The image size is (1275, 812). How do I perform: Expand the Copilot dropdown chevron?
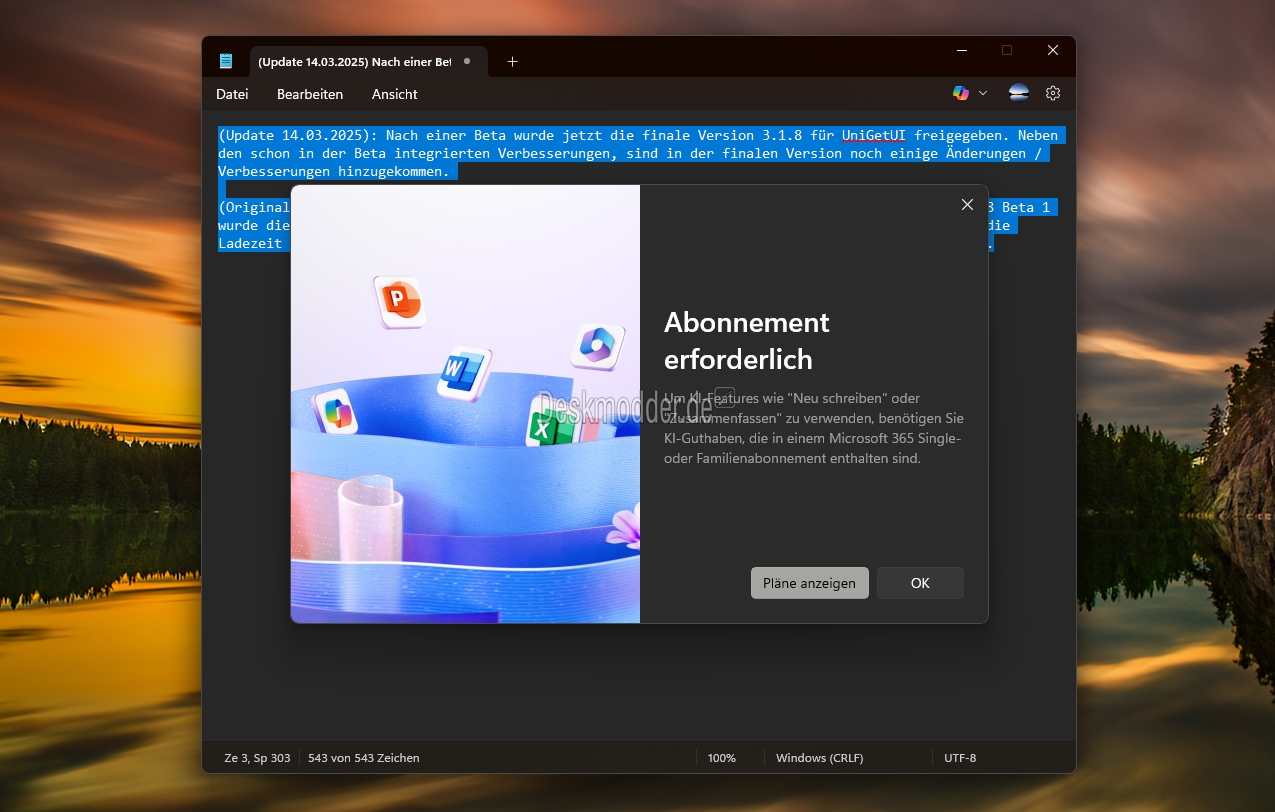click(x=983, y=93)
